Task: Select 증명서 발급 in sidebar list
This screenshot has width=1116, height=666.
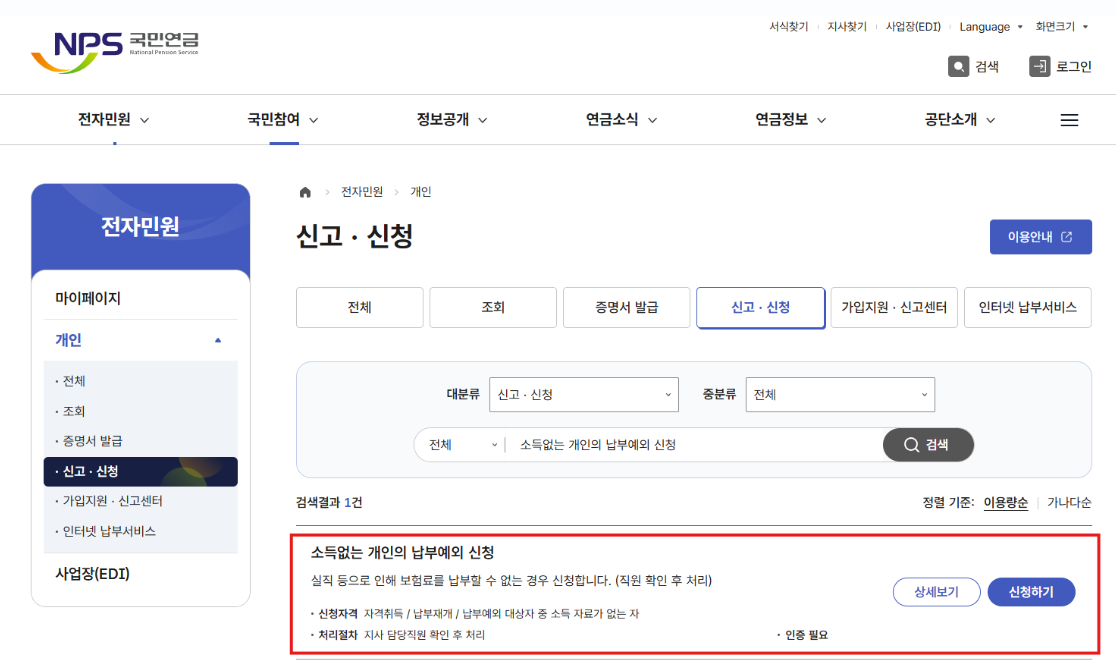Action: pyautogui.click(x=92, y=440)
